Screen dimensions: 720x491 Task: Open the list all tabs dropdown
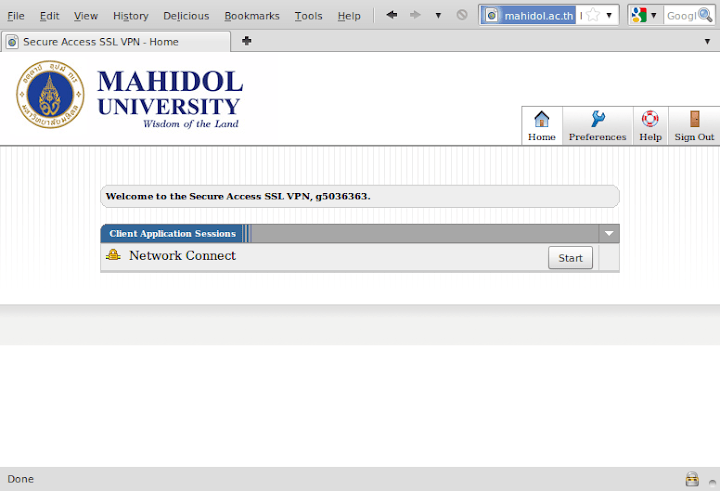707,42
